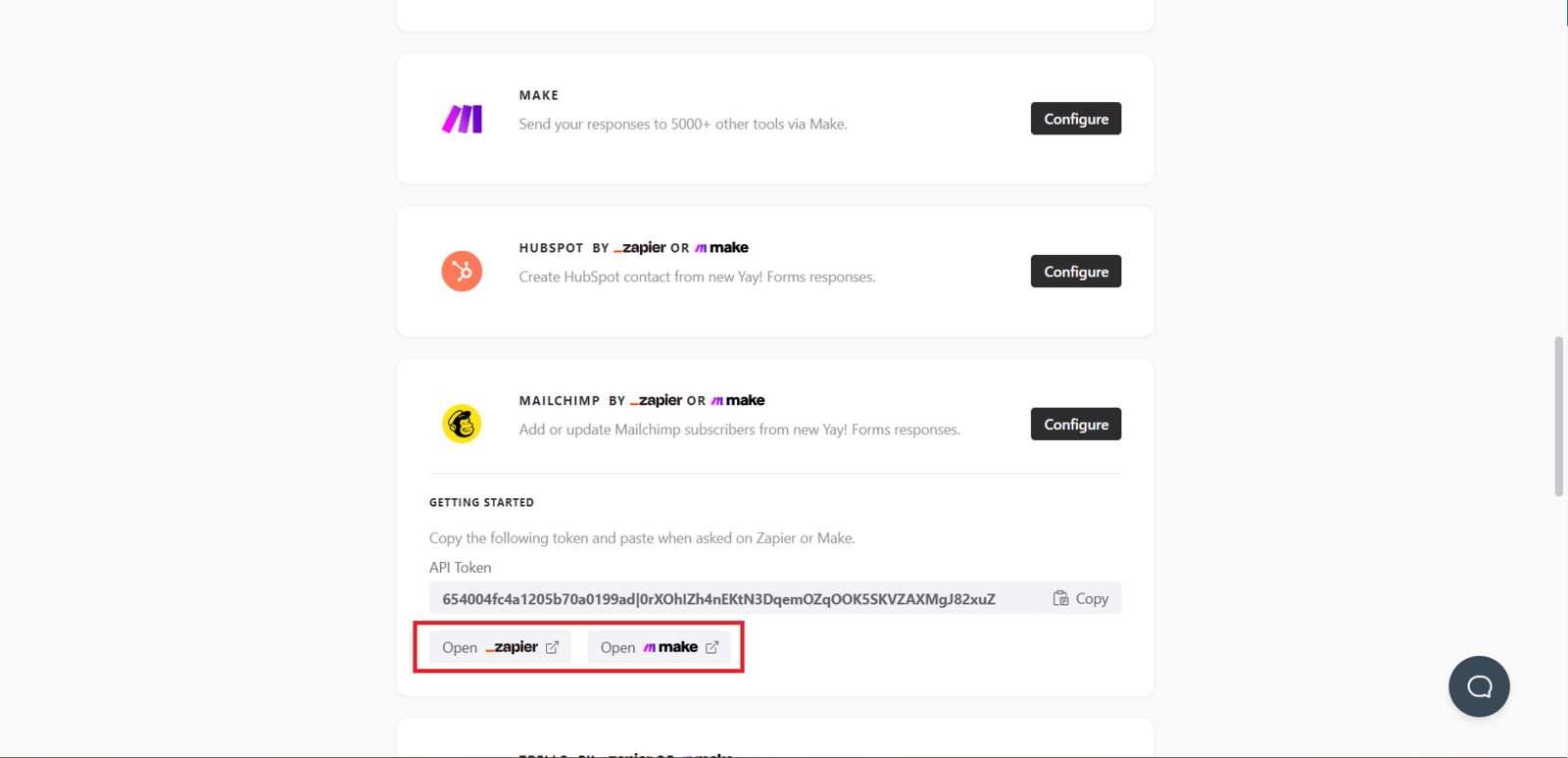Click the yellow Mailchimp logo

point(462,424)
